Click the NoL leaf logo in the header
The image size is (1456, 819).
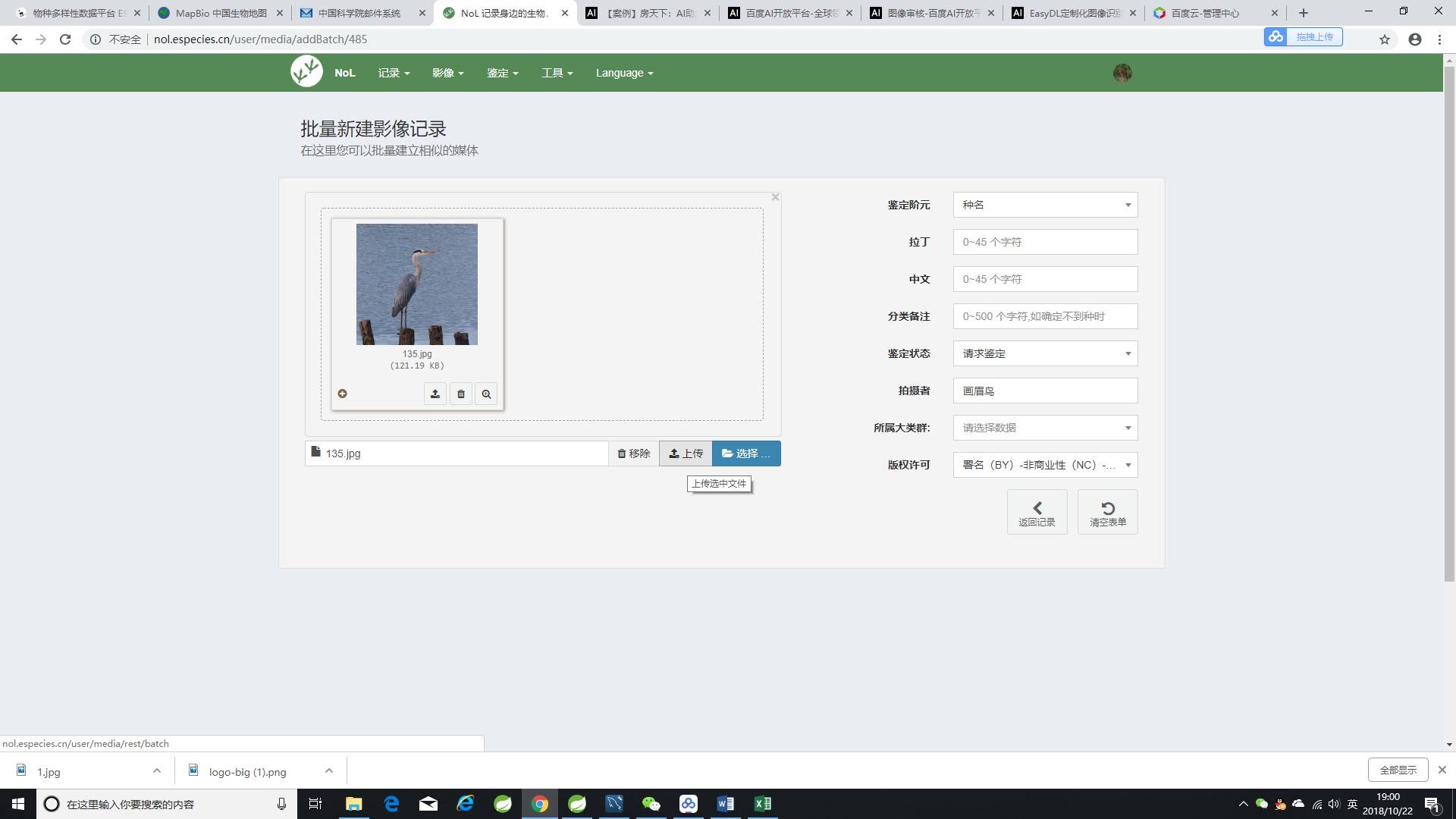coord(306,72)
